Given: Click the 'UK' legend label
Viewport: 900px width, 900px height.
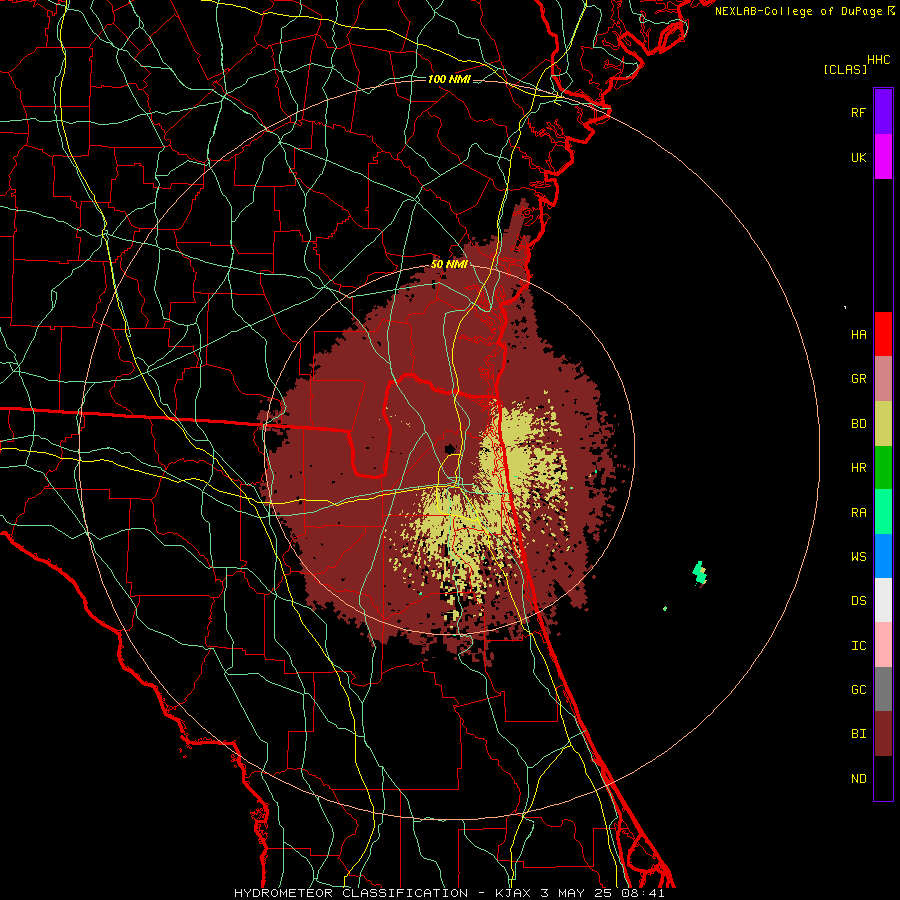Looking at the screenshot, I should coord(858,158).
